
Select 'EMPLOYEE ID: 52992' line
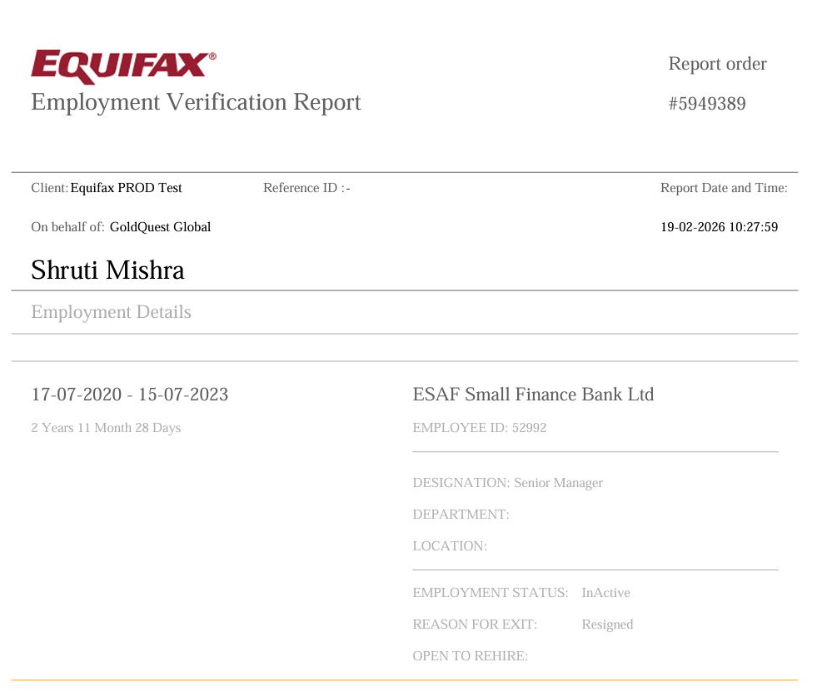point(480,428)
